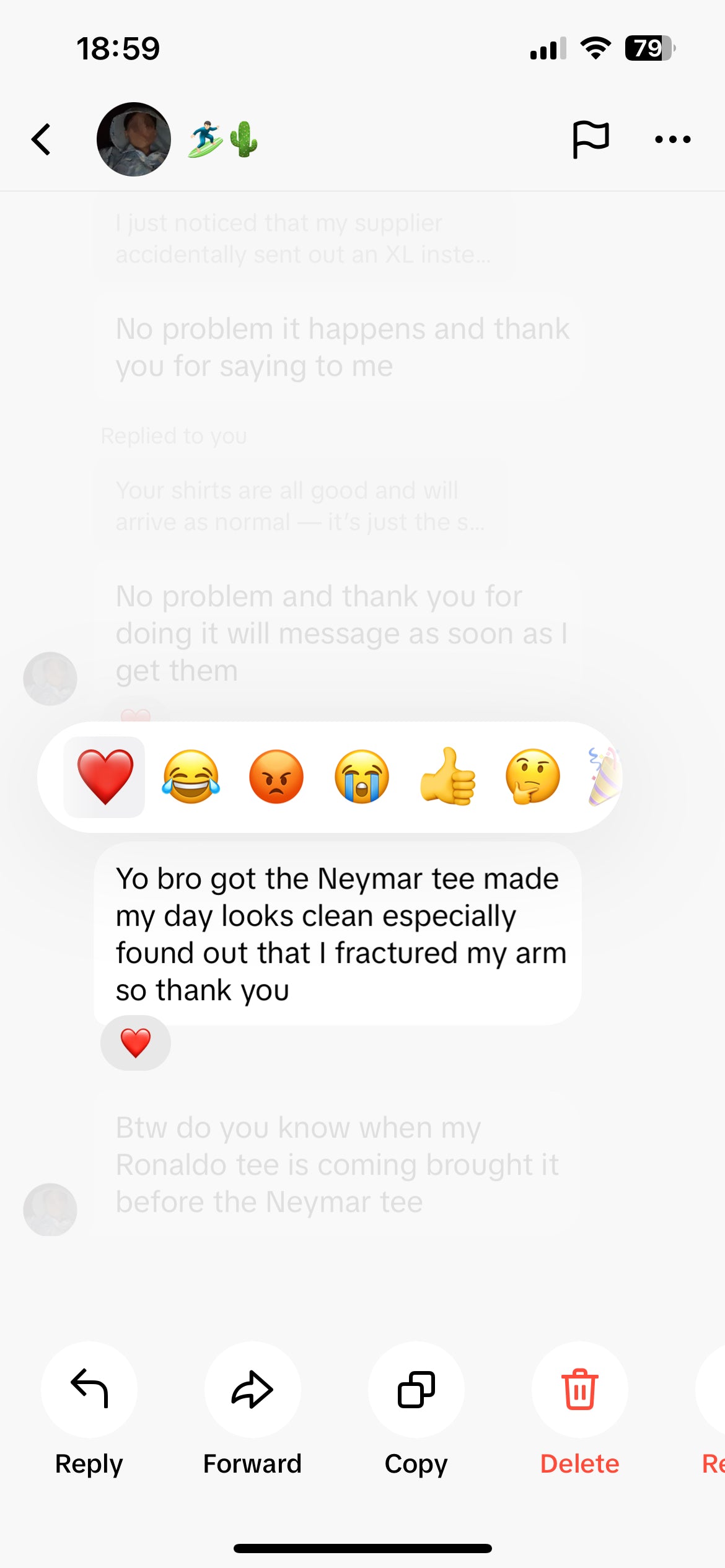
Task: Tap the highlighted Neymar tee message bubble
Action: click(x=338, y=934)
